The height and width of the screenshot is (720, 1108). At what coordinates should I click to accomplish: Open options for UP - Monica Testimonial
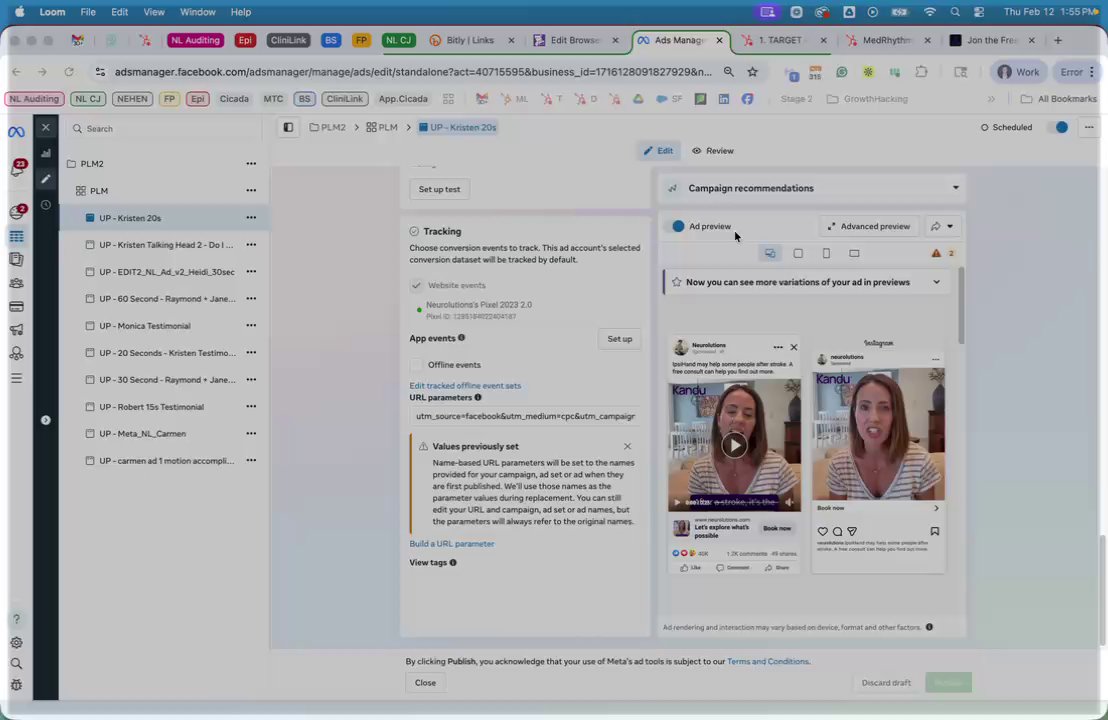[251, 326]
